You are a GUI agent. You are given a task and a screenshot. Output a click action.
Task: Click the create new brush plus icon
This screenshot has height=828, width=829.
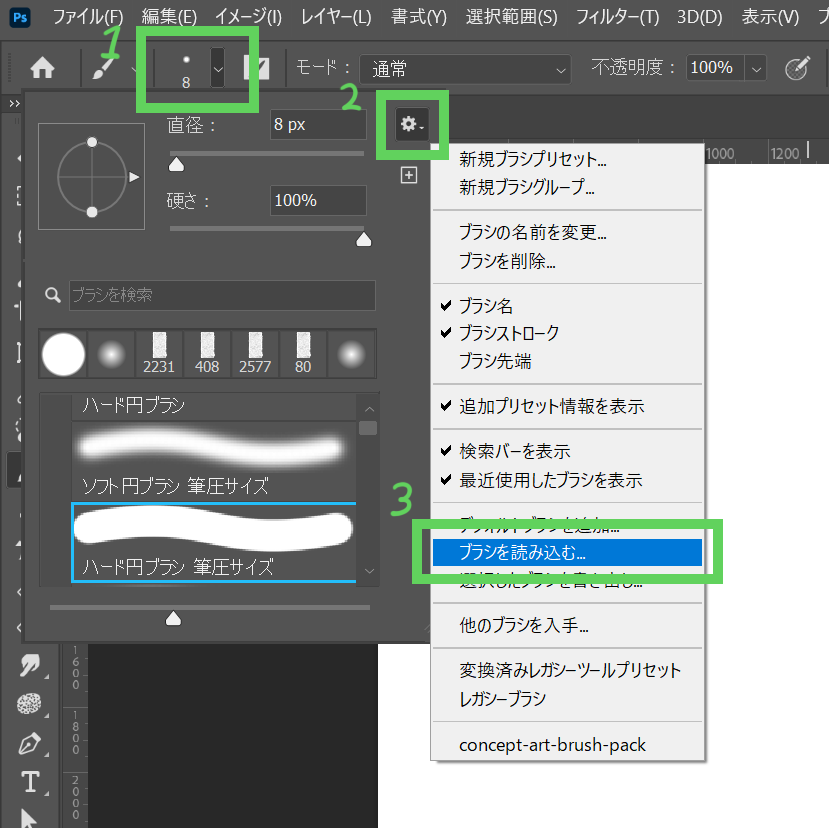[408, 176]
